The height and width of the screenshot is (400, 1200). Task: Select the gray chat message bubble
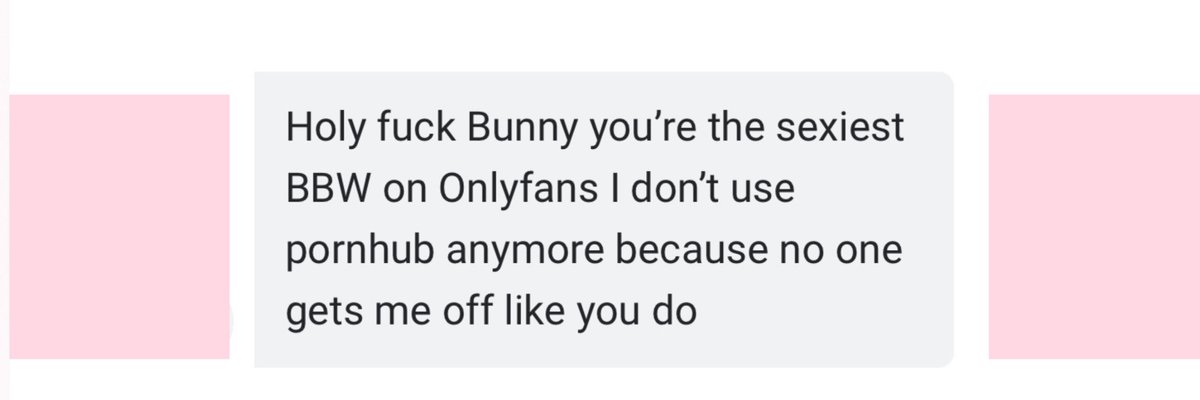[x=604, y=219]
